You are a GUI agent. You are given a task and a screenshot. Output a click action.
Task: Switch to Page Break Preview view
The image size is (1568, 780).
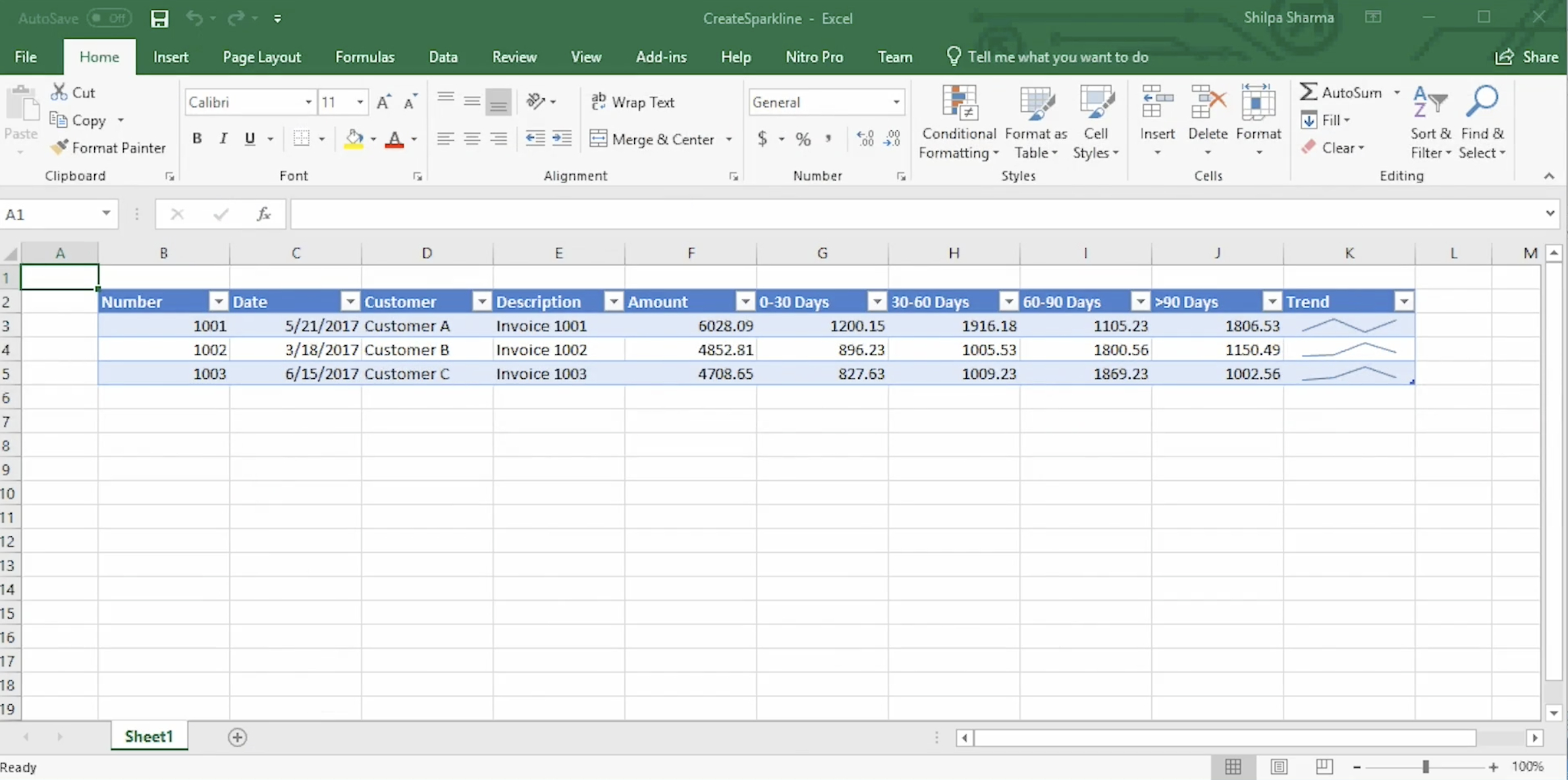click(1324, 766)
